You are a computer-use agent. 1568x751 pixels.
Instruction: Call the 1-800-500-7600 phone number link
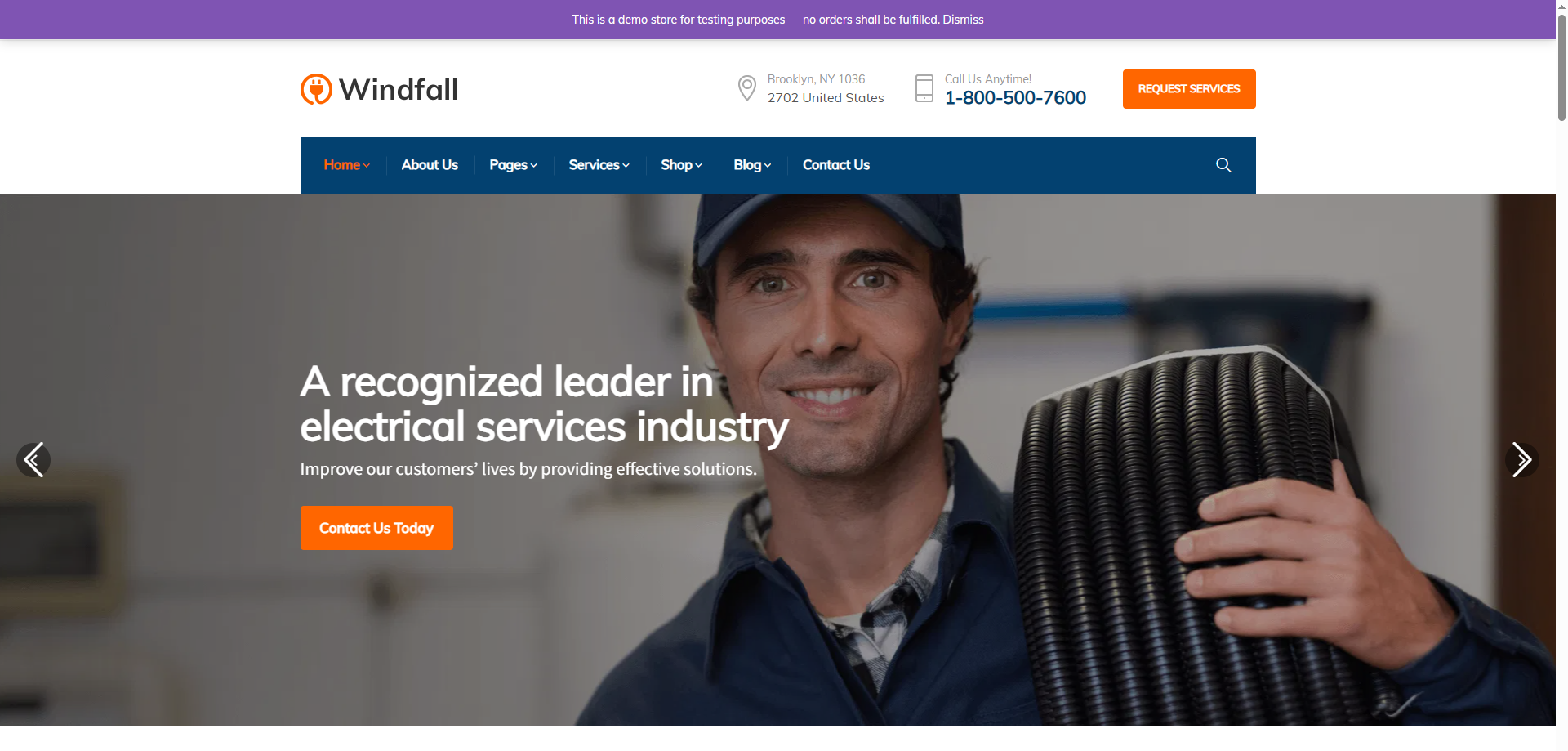coord(1015,98)
